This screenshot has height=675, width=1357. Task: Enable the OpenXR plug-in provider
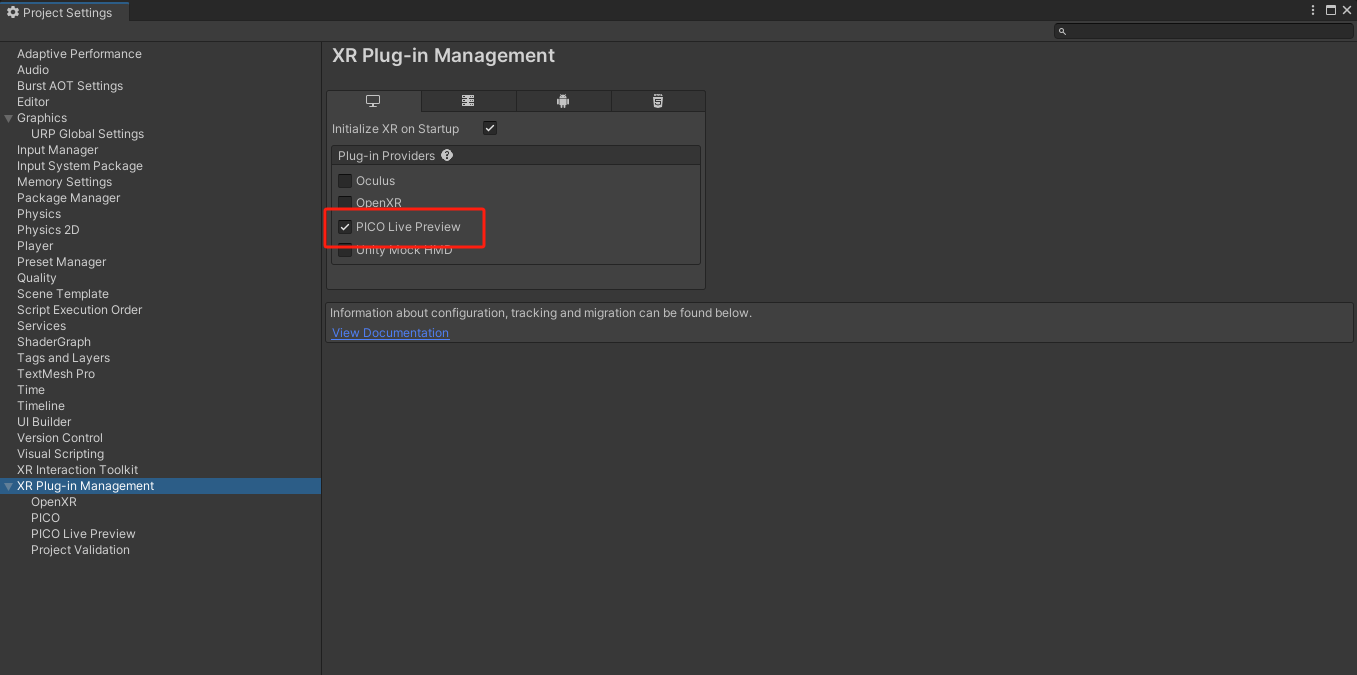pyautogui.click(x=345, y=203)
